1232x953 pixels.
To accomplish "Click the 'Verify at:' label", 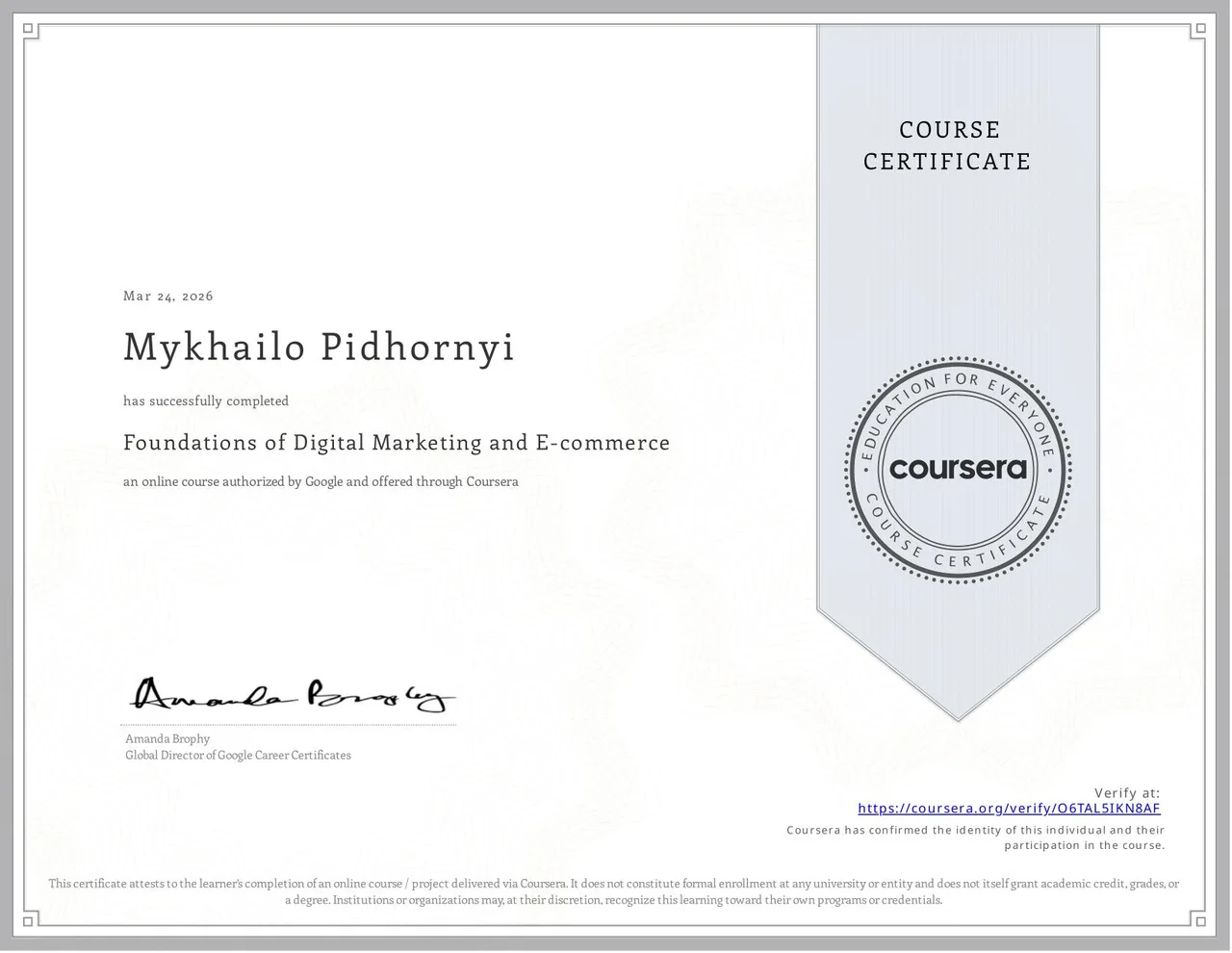I will [1127, 793].
